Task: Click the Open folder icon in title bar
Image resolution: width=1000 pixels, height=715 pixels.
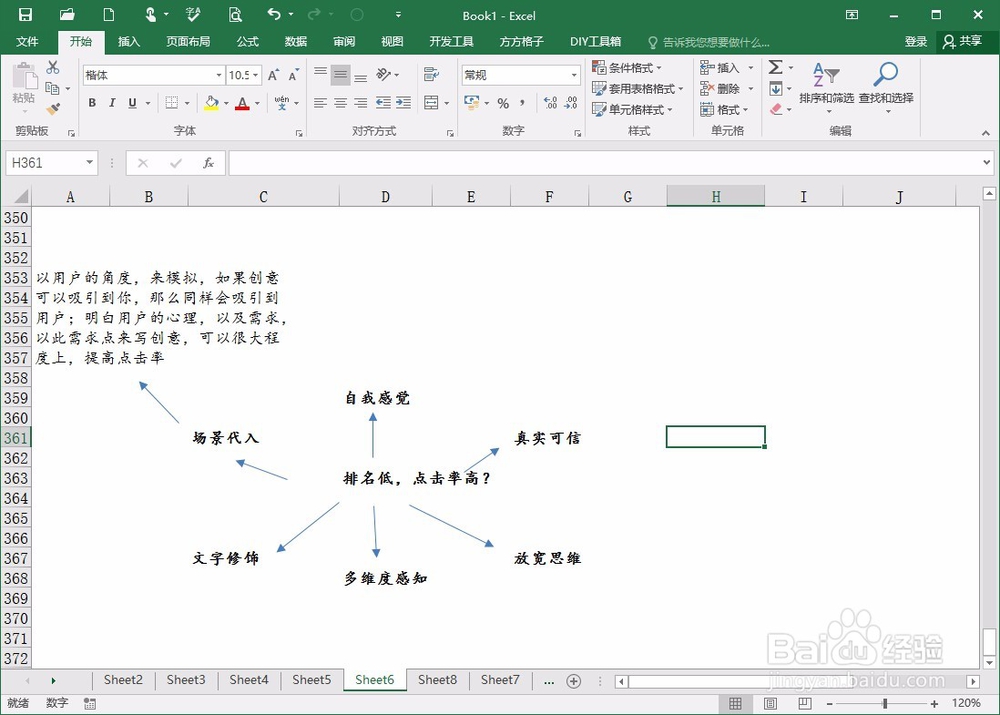Action: click(67, 15)
